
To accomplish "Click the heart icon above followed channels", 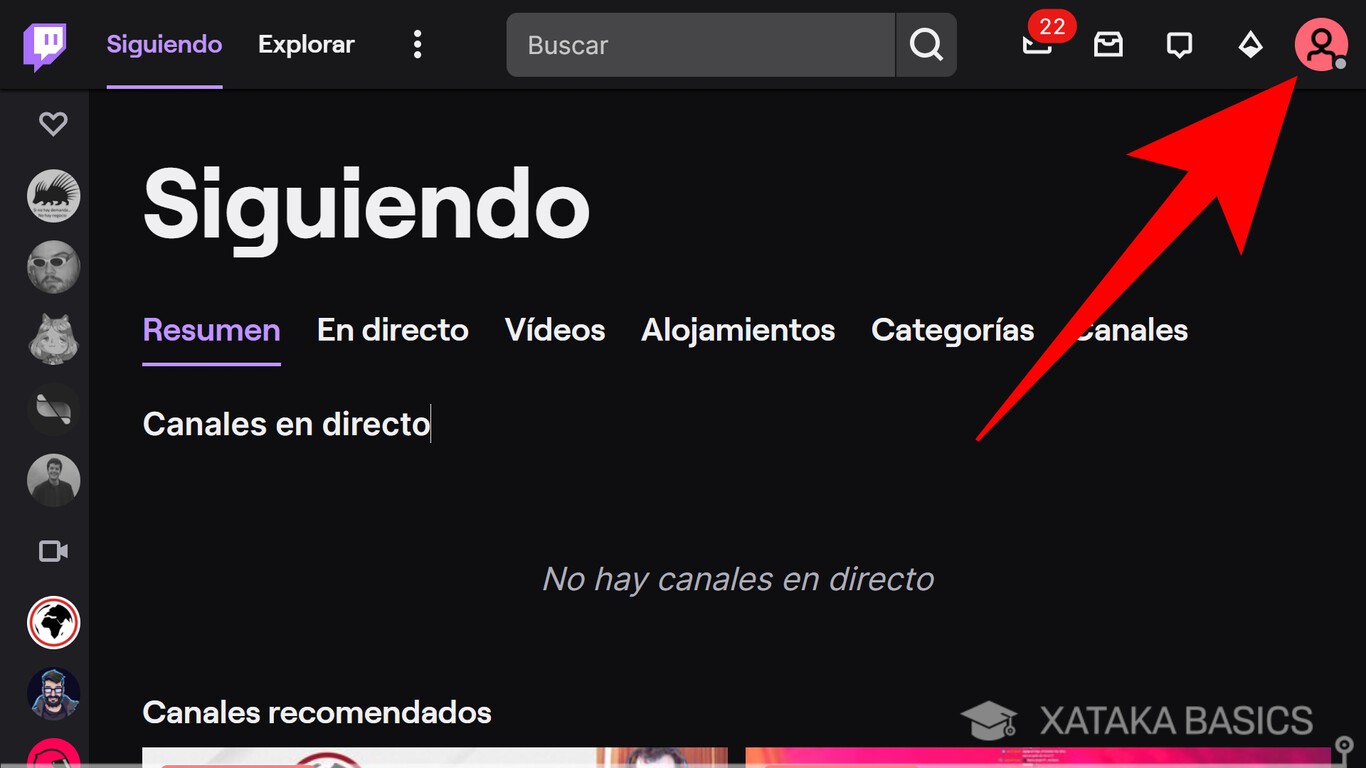I will pyautogui.click(x=53, y=123).
